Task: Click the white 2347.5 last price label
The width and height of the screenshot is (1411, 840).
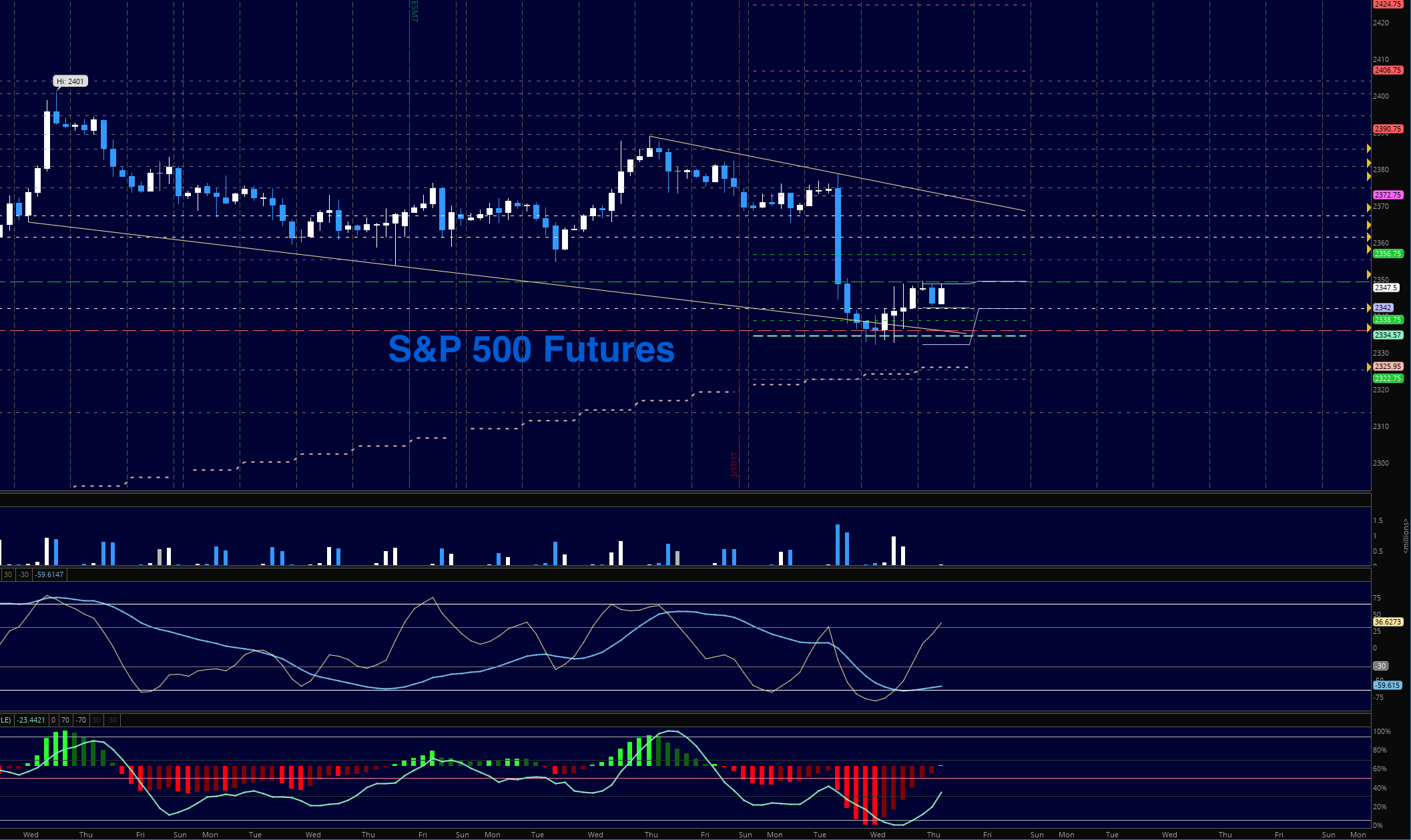Action: click(x=1385, y=288)
